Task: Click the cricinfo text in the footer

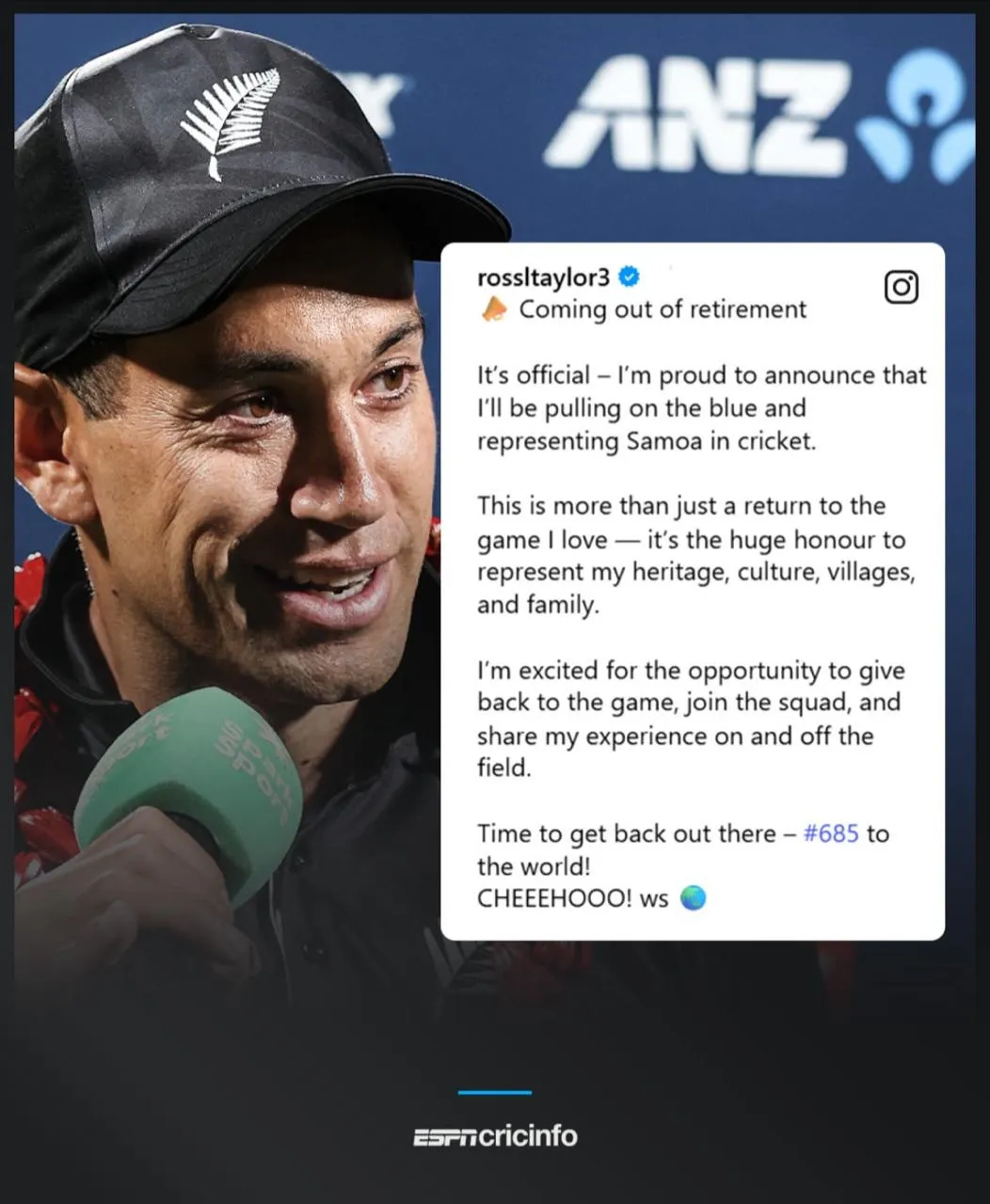Action: tap(528, 1136)
